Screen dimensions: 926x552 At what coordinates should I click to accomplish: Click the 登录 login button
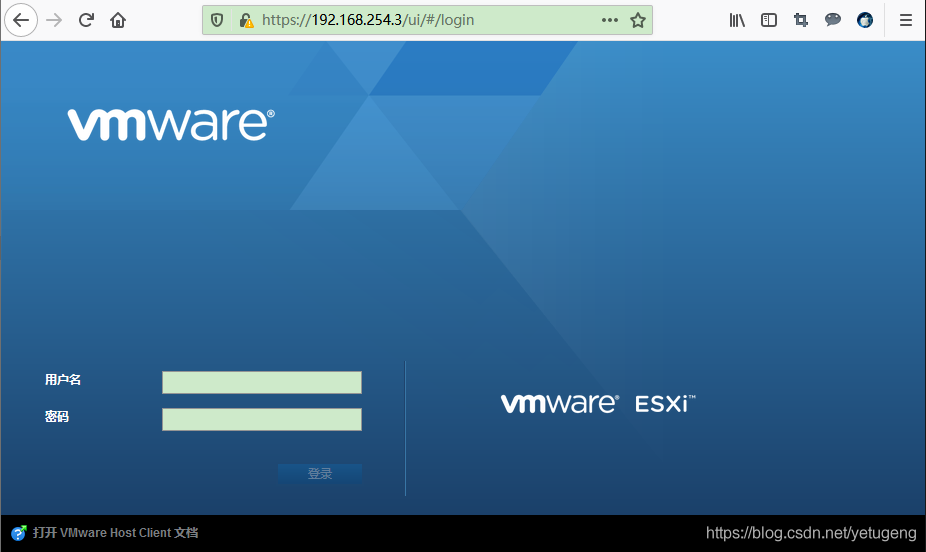pos(320,473)
